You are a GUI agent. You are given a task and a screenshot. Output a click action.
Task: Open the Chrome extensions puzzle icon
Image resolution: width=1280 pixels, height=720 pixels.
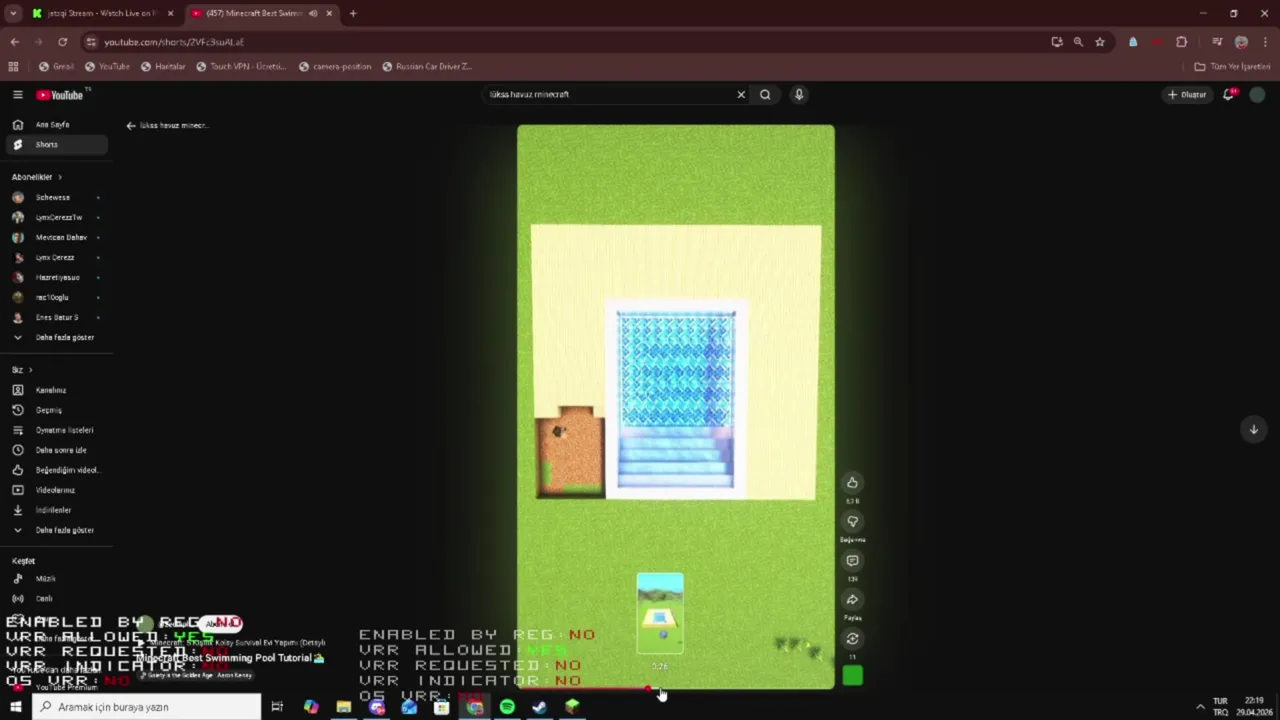click(1182, 42)
